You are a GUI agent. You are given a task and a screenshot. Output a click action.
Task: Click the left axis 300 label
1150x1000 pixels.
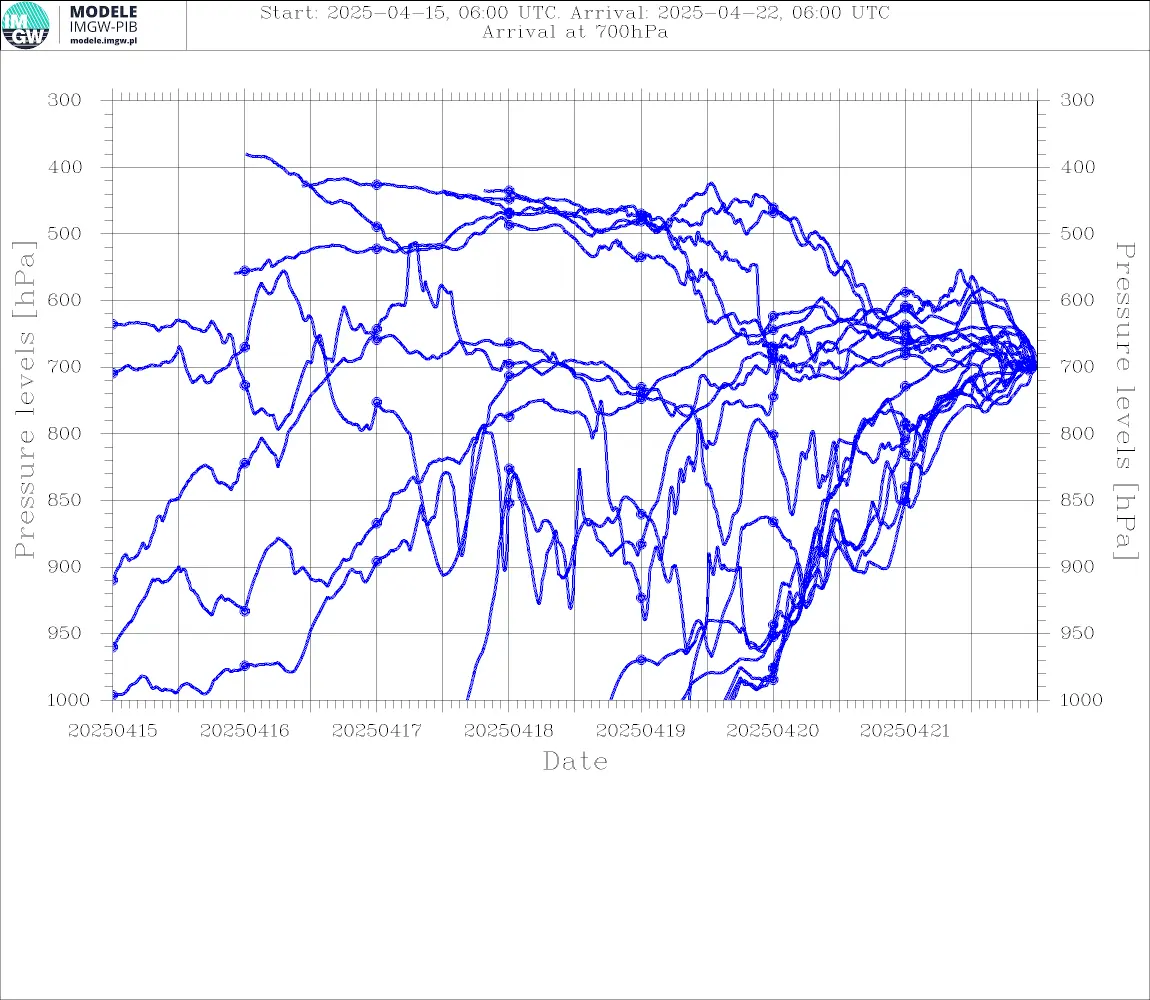tap(65, 100)
